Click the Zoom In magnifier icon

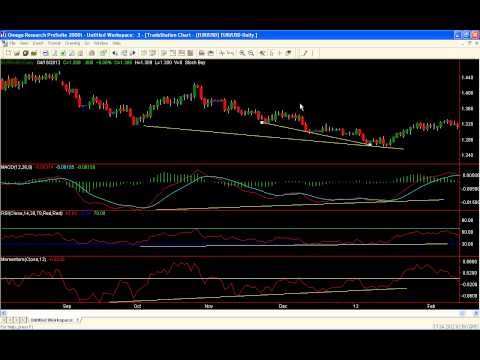[242, 53]
